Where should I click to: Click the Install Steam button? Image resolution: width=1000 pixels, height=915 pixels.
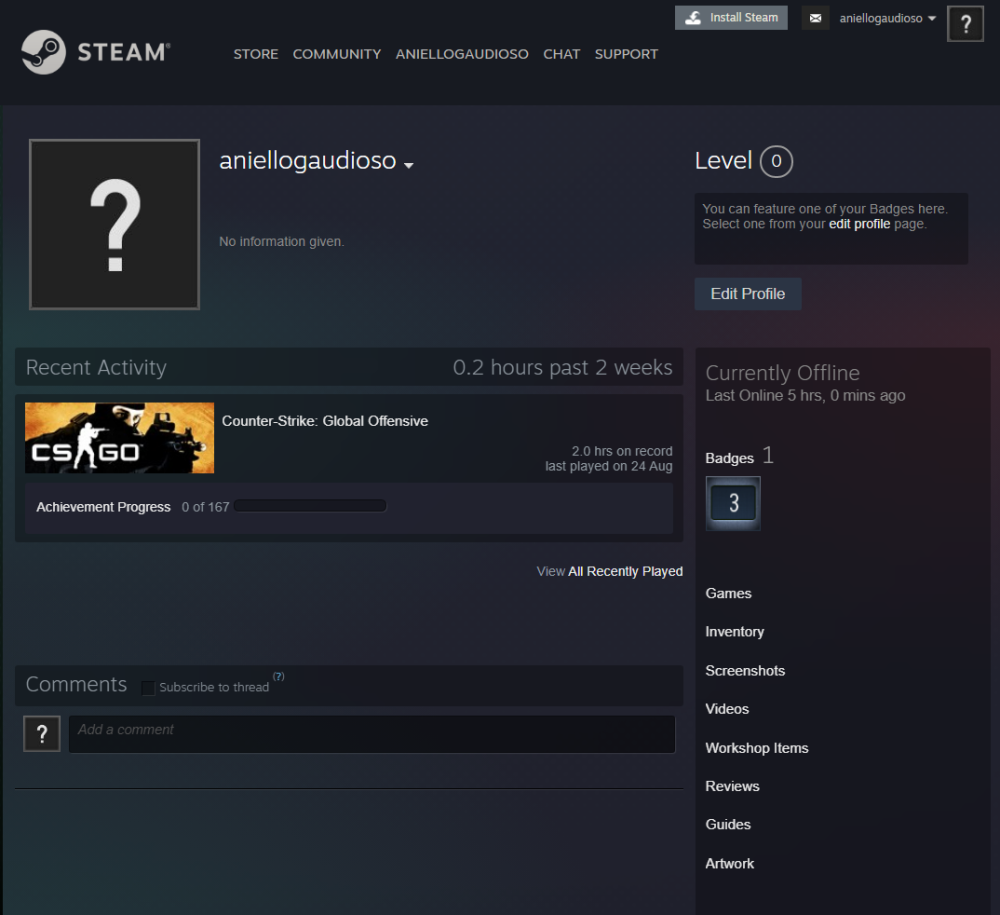[x=731, y=18]
